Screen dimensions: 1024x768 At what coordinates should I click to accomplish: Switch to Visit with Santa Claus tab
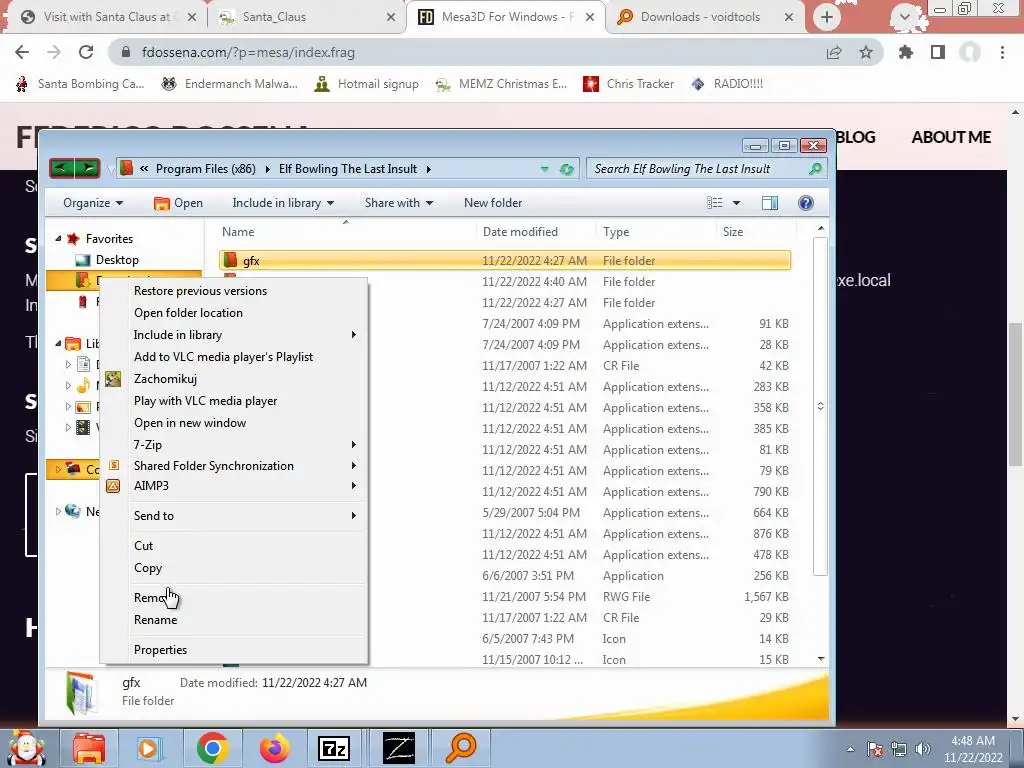(108, 17)
